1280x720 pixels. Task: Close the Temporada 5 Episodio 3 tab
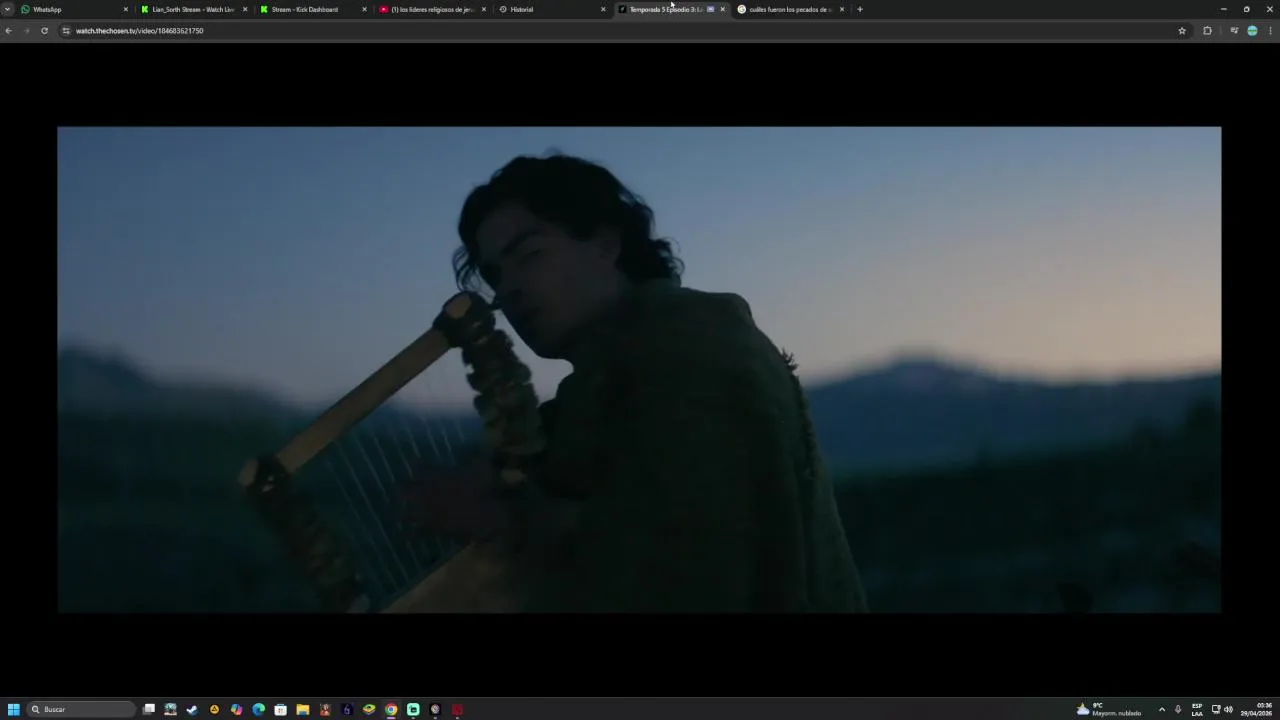coord(722,9)
